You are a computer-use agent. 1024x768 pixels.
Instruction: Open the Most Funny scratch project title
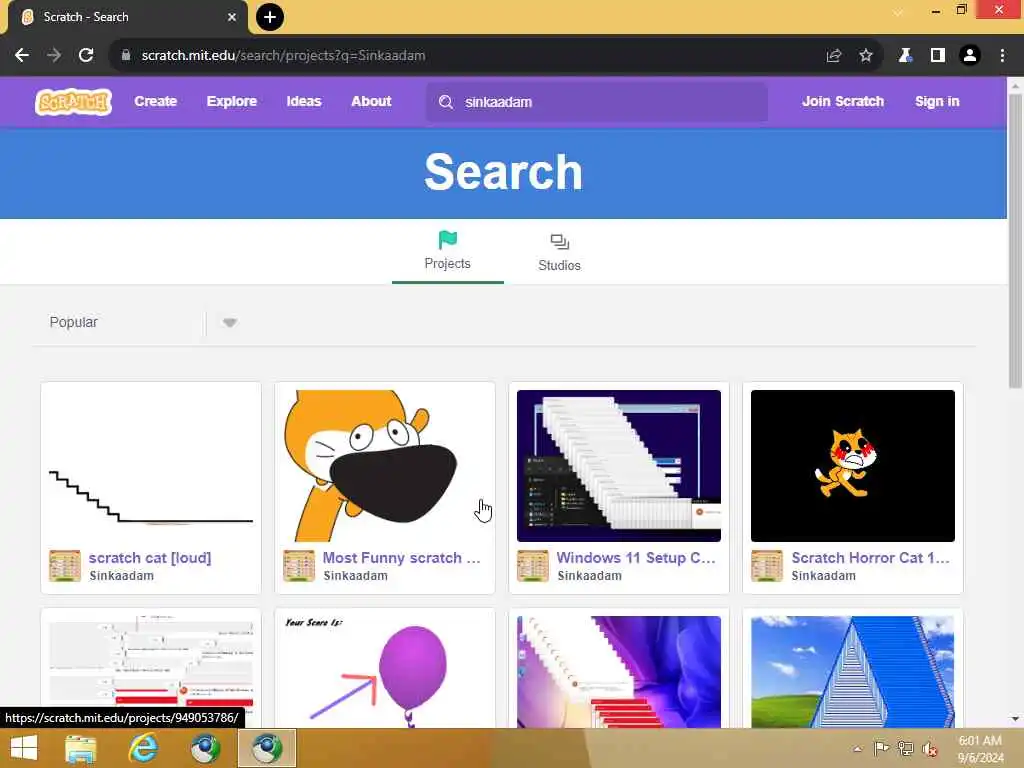[401, 558]
